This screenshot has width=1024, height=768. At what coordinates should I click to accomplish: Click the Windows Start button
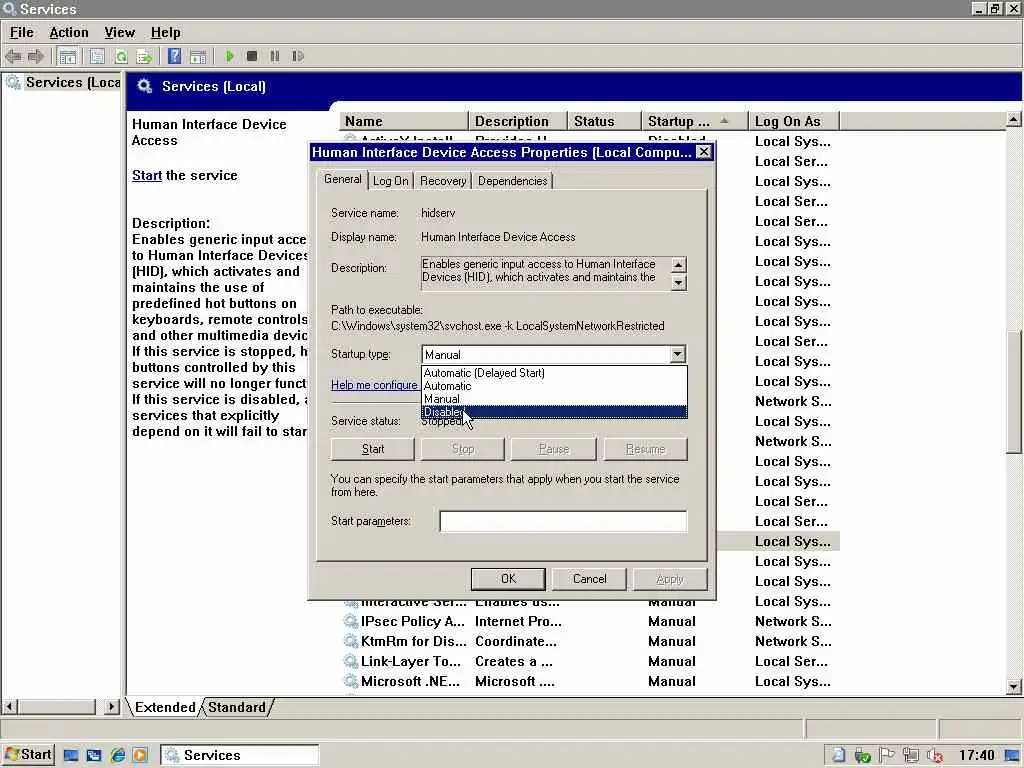pos(28,755)
